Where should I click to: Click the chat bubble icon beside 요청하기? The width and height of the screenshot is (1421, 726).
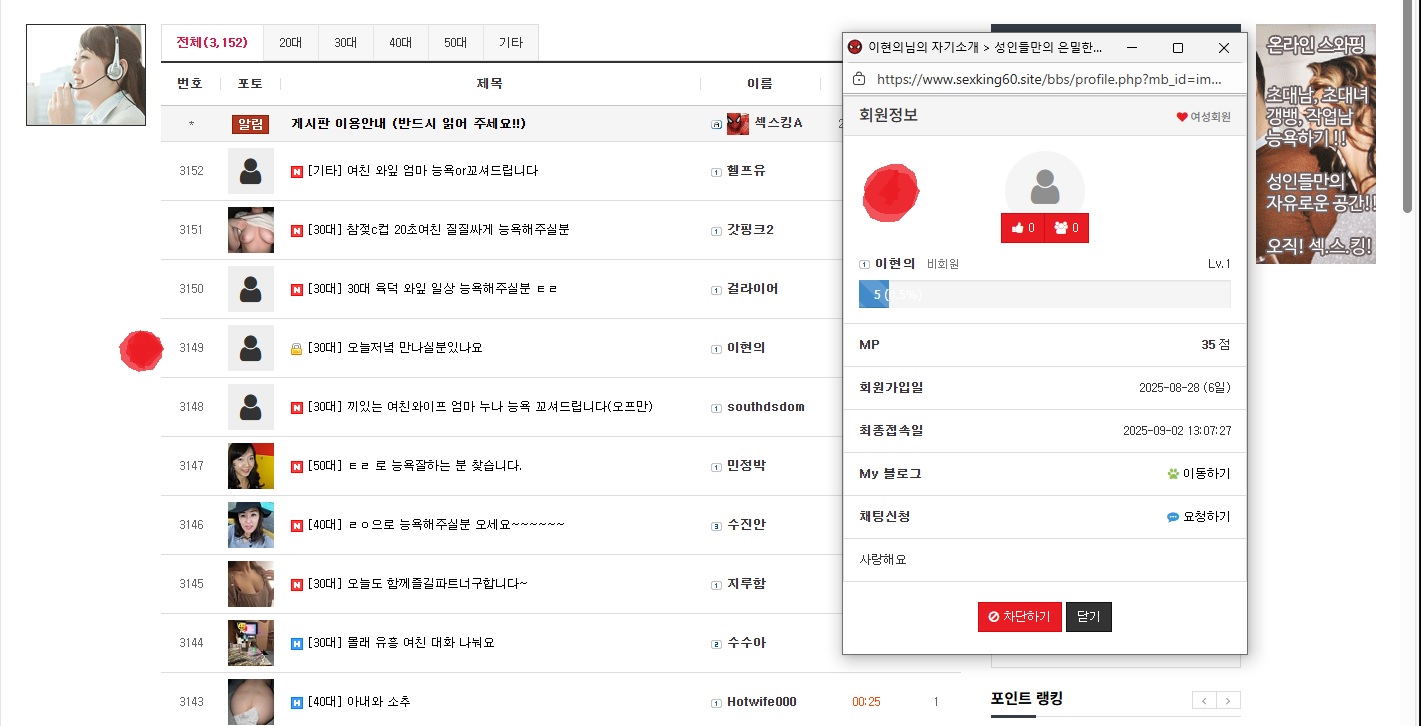coord(1173,518)
